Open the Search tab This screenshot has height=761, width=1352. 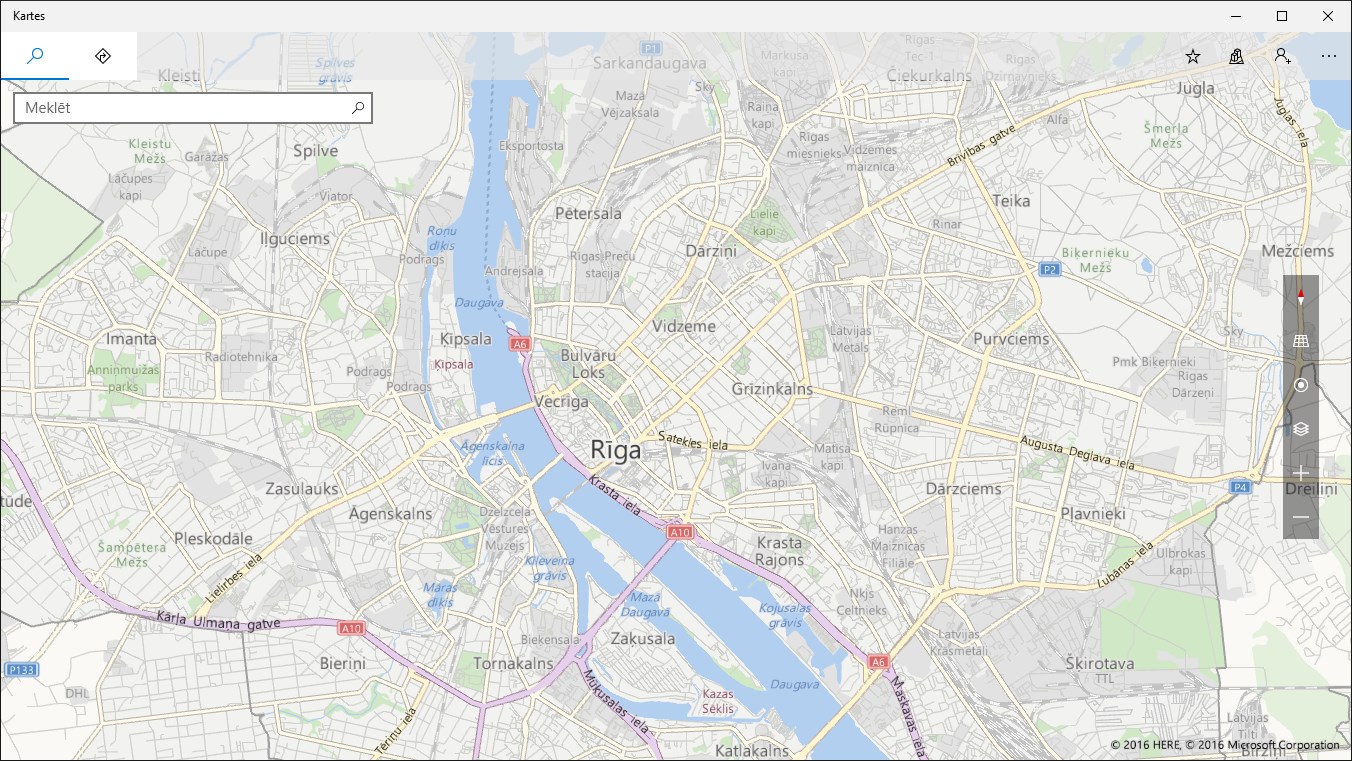(35, 56)
